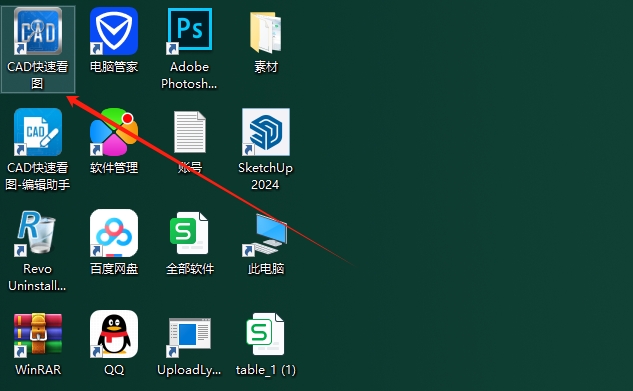Select the 账号 text document icon
Viewport: 633px width, 391px height.
click(190, 132)
